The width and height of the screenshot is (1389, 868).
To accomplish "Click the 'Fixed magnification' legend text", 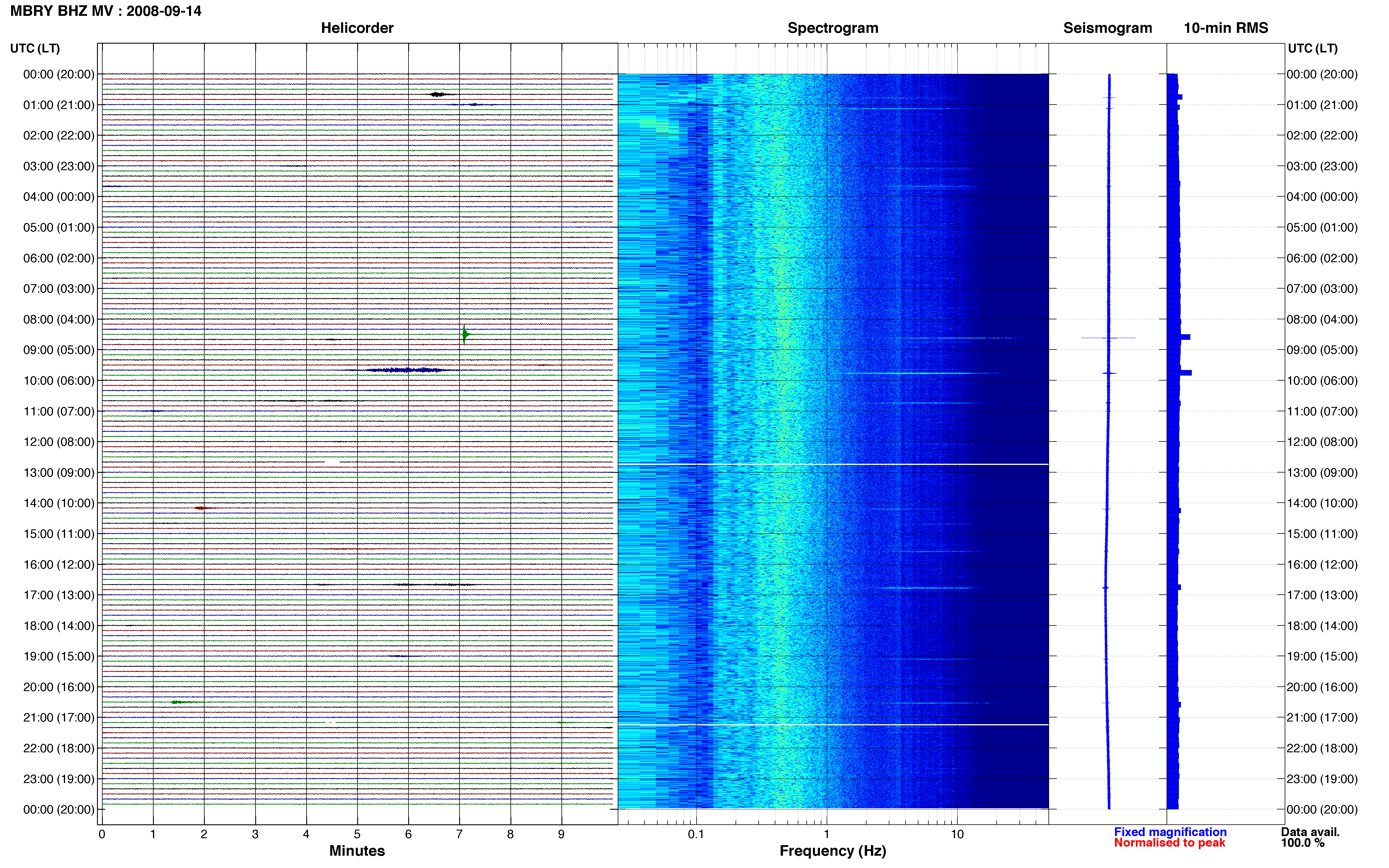I will coord(1170,832).
